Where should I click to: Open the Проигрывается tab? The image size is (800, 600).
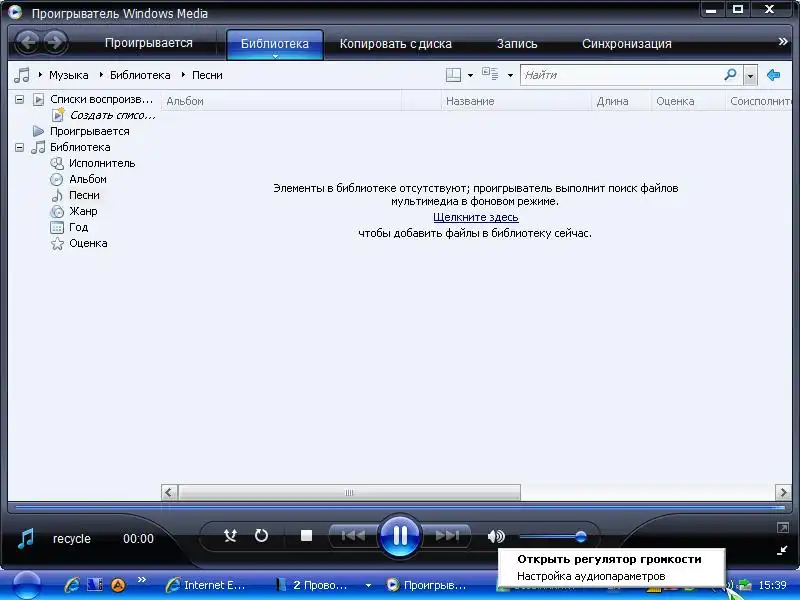point(148,43)
